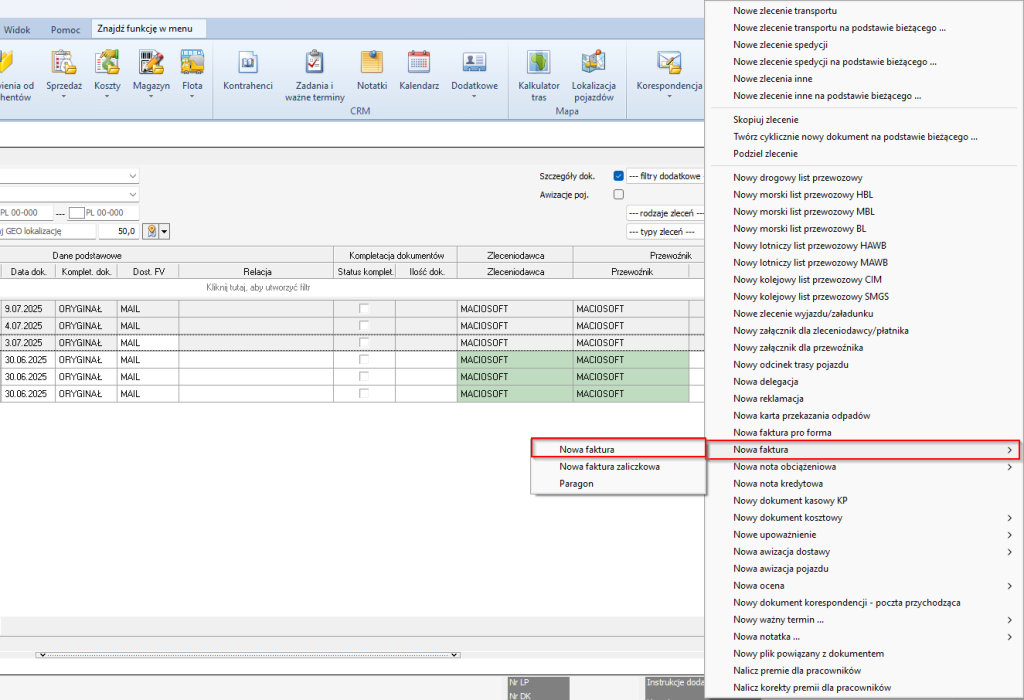
Task: Open the typy zleceń dropdown
Action: coord(664,231)
